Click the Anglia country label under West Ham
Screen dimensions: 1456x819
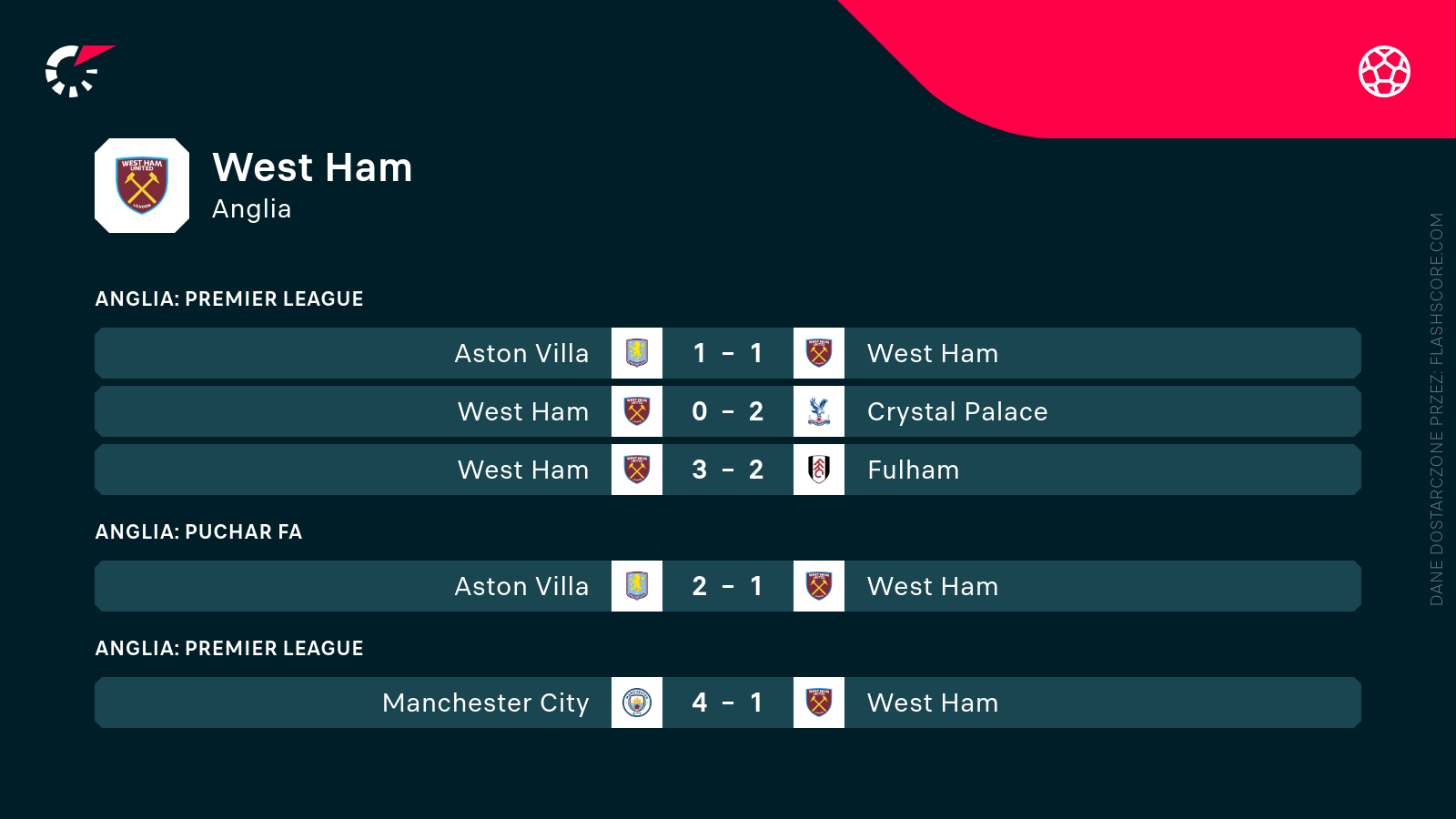251,209
